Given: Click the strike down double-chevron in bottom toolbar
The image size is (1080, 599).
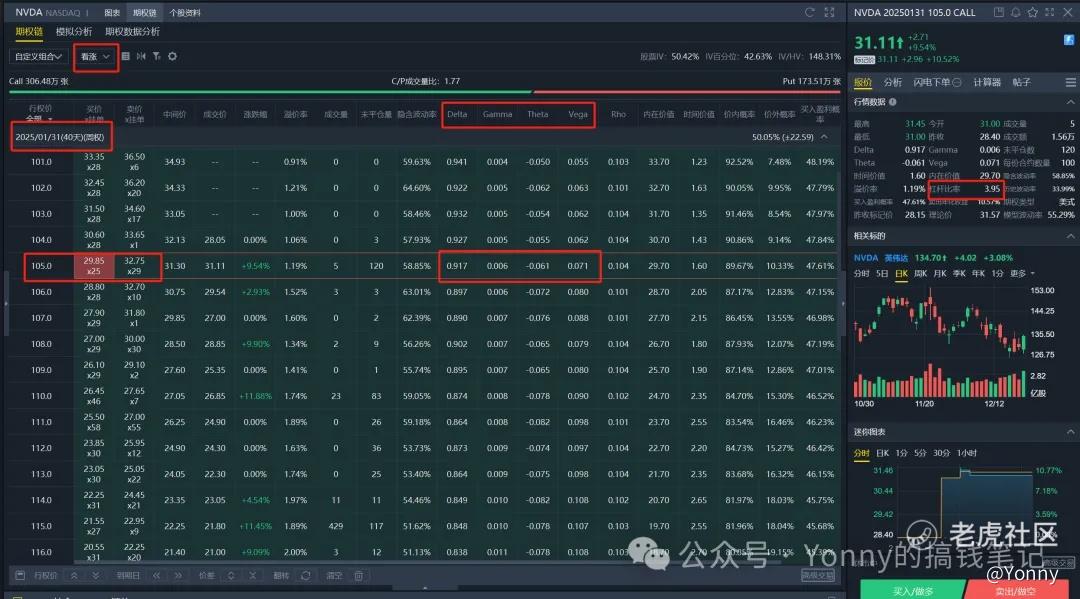Looking at the screenshot, I should tap(96, 576).
